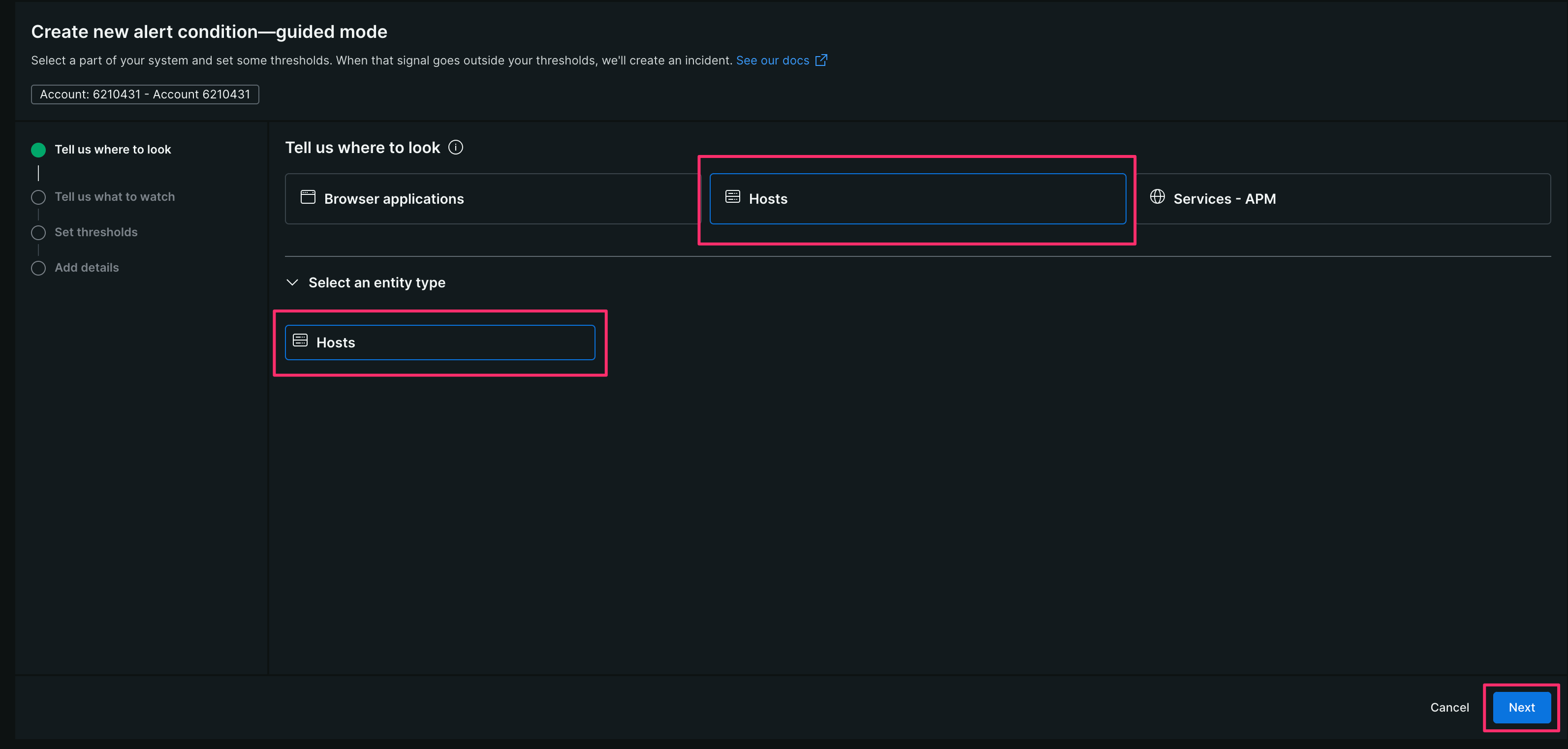Select the Set thresholds step circle
The width and height of the screenshot is (1568, 749).
[x=38, y=232]
